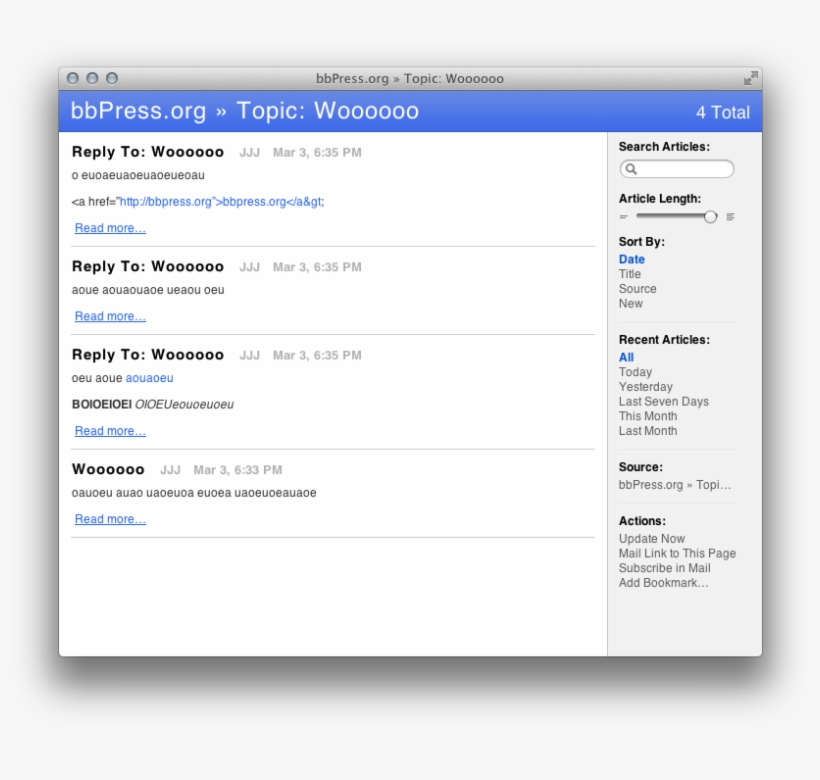The width and height of the screenshot is (820, 780).
Task: Click the long article length icon
Action: [730, 217]
